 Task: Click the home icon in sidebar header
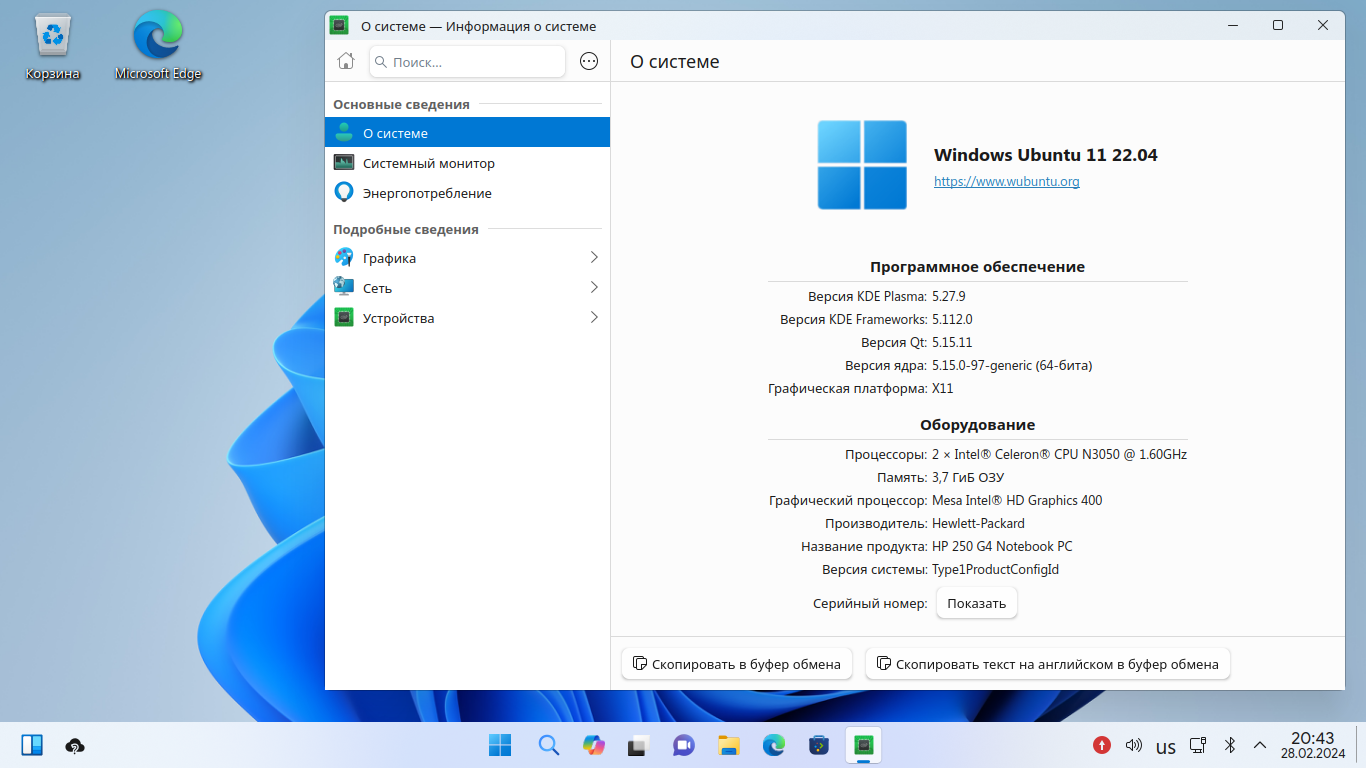[x=346, y=61]
